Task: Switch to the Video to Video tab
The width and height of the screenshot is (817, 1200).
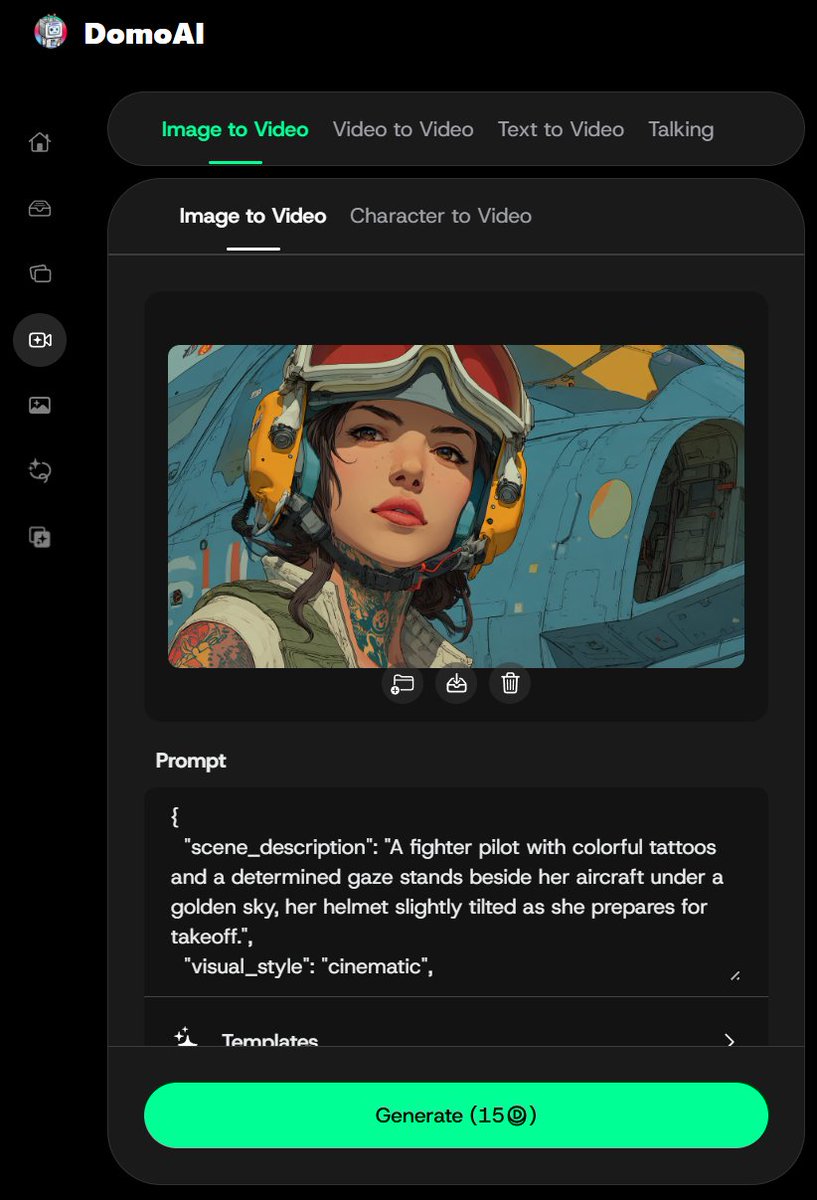Action: [x=403, y=129]
